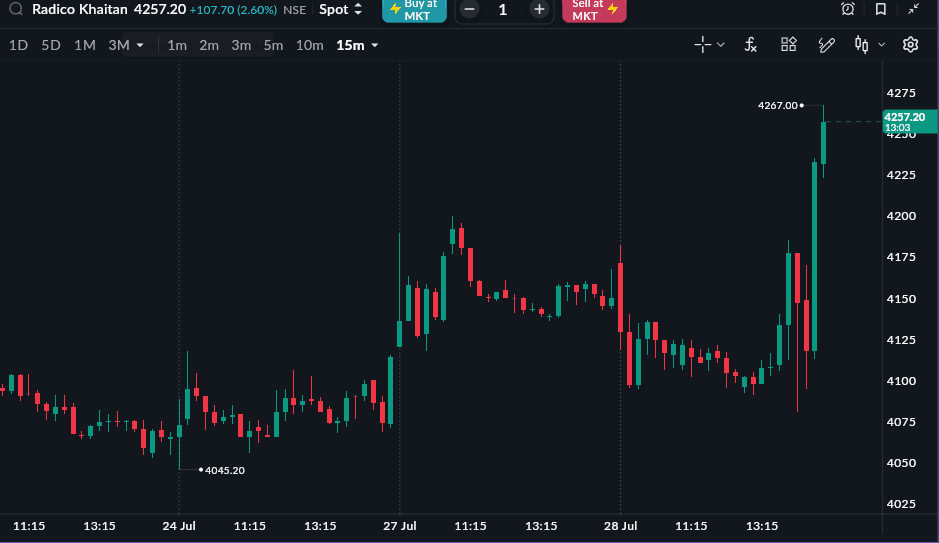Select the 10m candle interval
The width and height of the screenshot is (939, 543).
click(x=310, y=45)
